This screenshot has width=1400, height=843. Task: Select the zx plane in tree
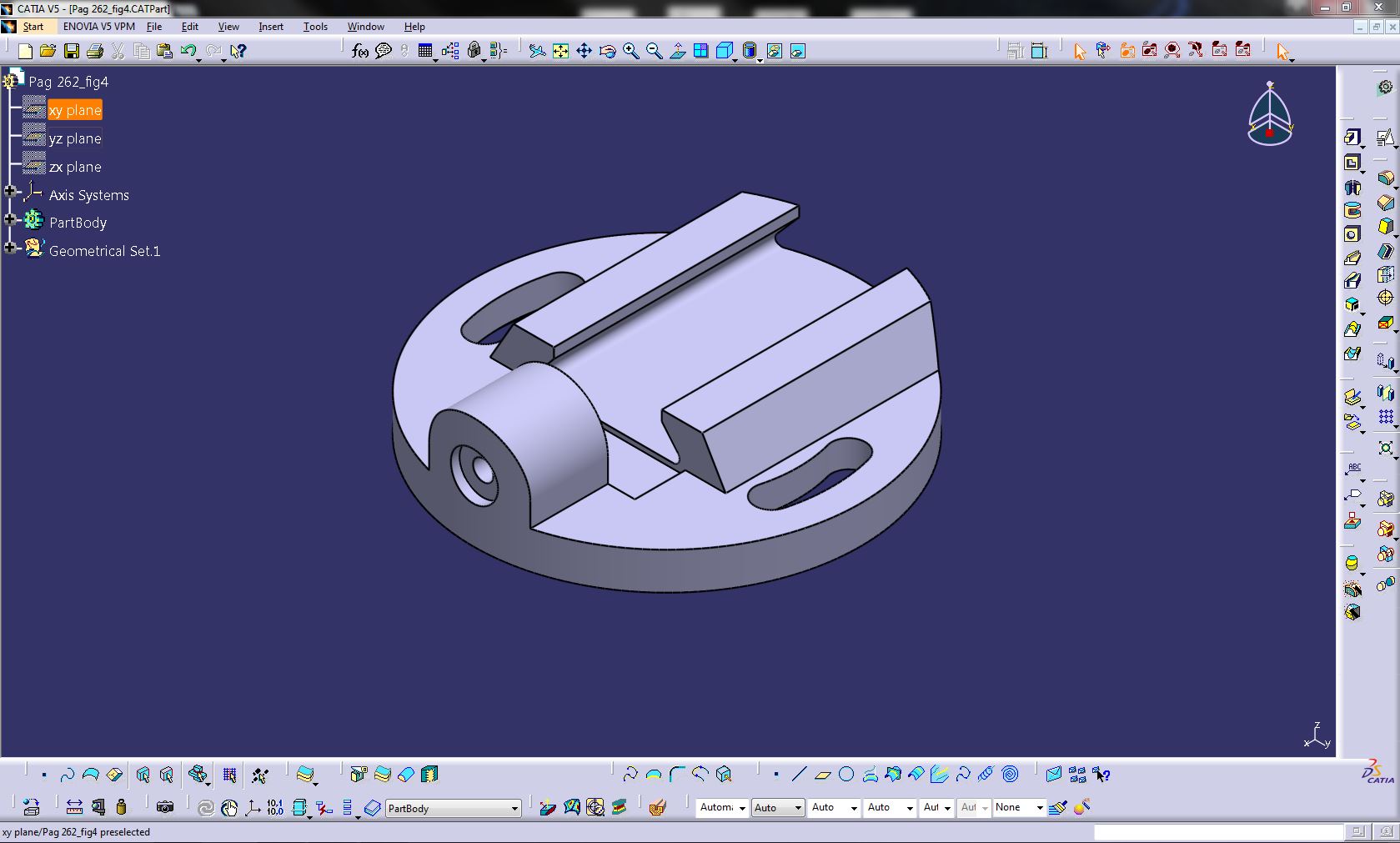coord(75,167)
